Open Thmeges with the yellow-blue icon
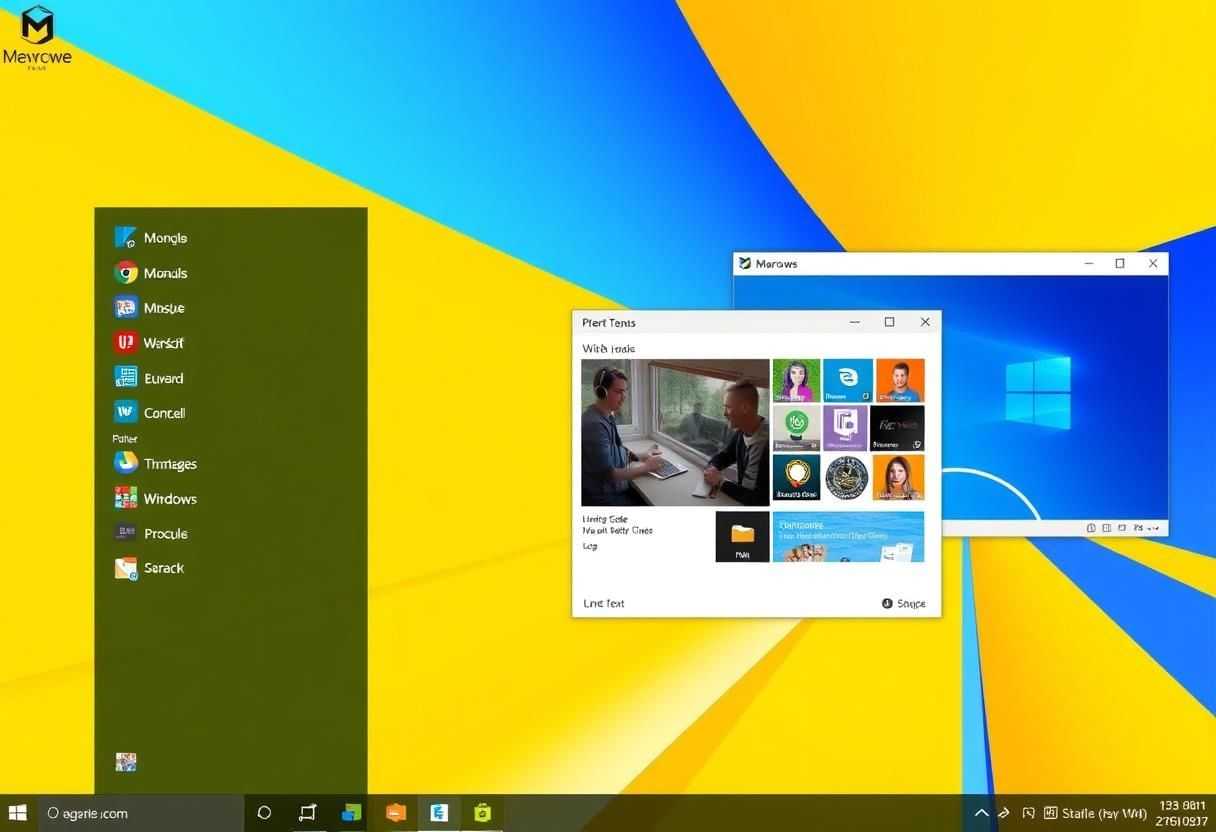This screenshot has width=1216, height=832. 155,463
